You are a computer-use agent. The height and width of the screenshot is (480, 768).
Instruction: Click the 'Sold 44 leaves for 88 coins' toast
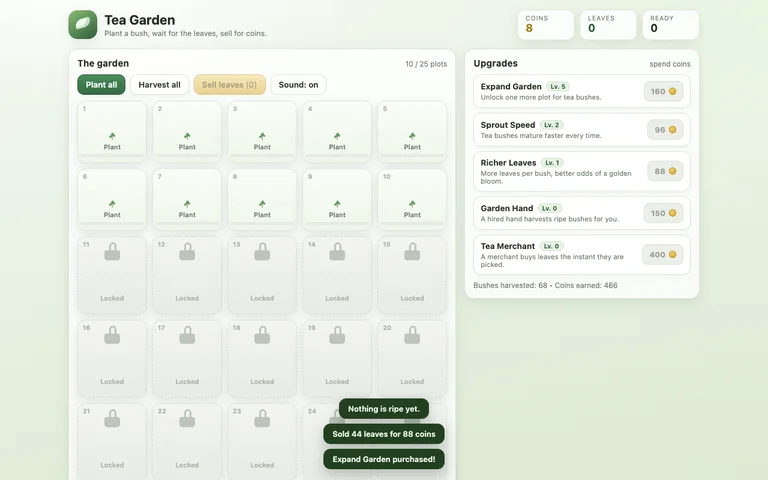pyautogui.click(x=384, y=434)
